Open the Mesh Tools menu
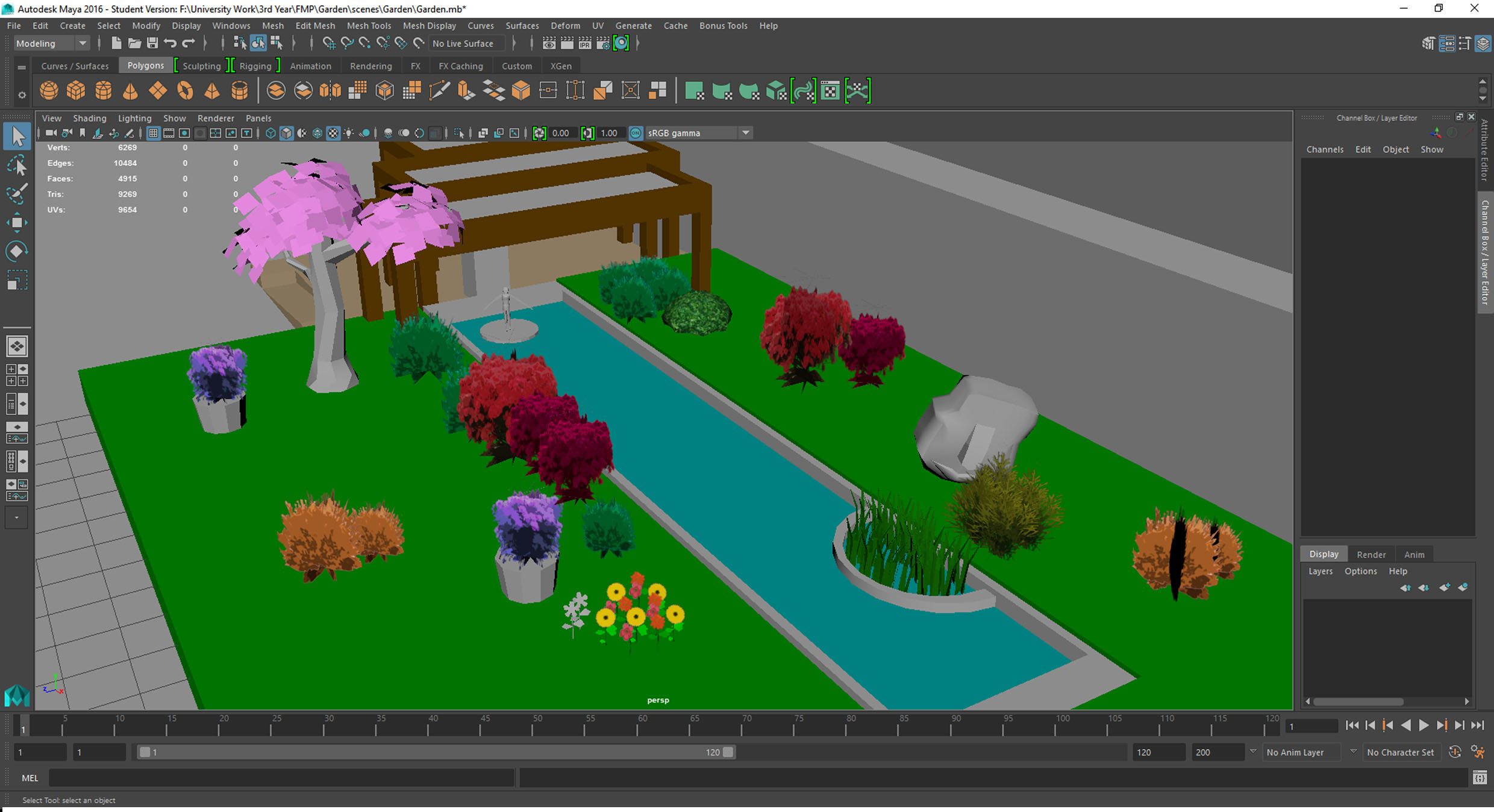1494x812 pixels. (369, 26)
